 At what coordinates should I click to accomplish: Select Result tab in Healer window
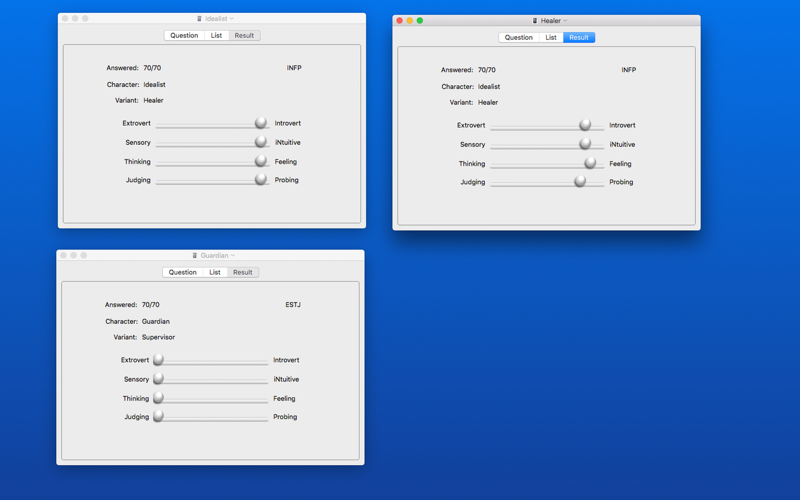pyautogui.click(x=579, y=38)
